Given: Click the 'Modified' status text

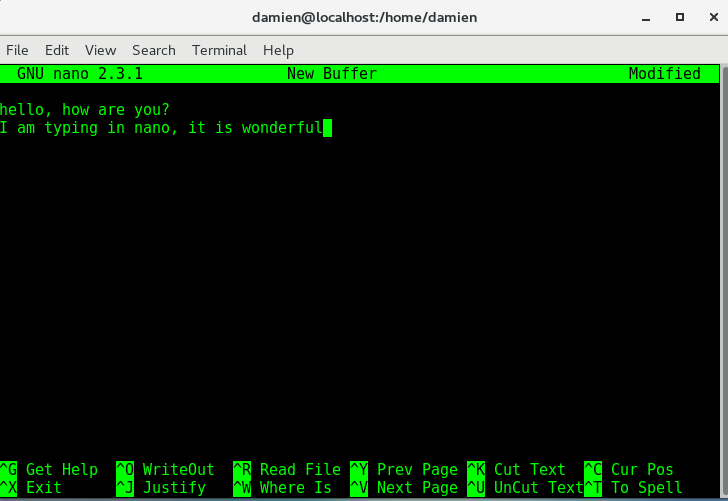Looking at the screenshot, I should click(665, 74).
